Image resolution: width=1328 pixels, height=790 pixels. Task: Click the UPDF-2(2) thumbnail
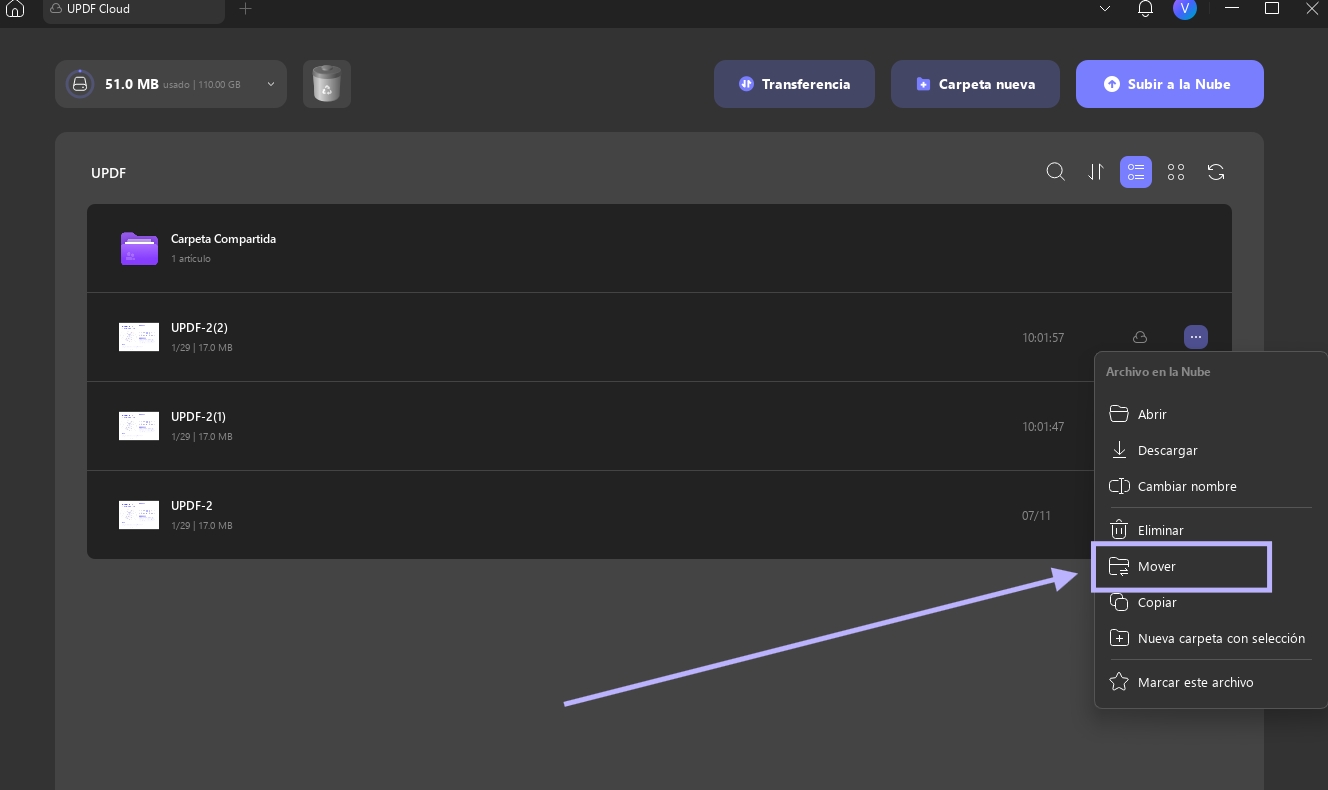(139, 337)
